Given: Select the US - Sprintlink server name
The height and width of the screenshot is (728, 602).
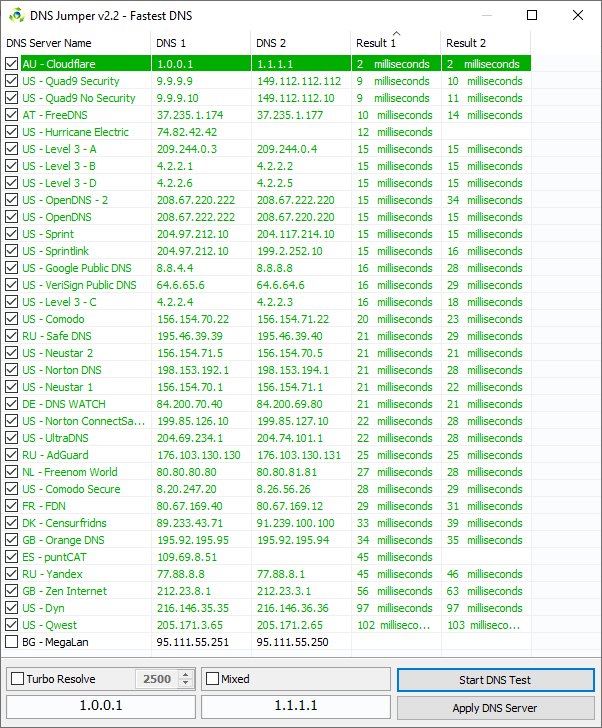Looking at the screenshot, I should point(55,251).
